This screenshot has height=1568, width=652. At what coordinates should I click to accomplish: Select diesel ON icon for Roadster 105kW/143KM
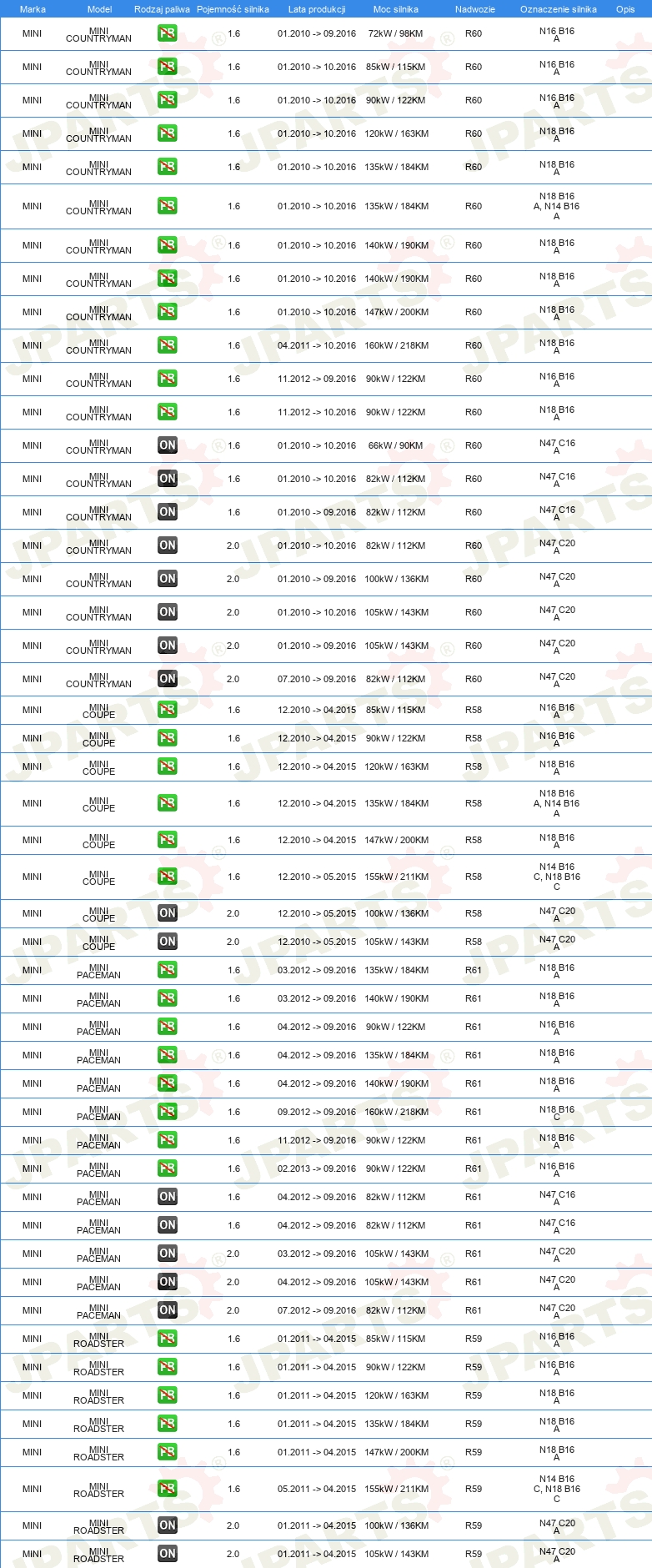point(168,1554)
